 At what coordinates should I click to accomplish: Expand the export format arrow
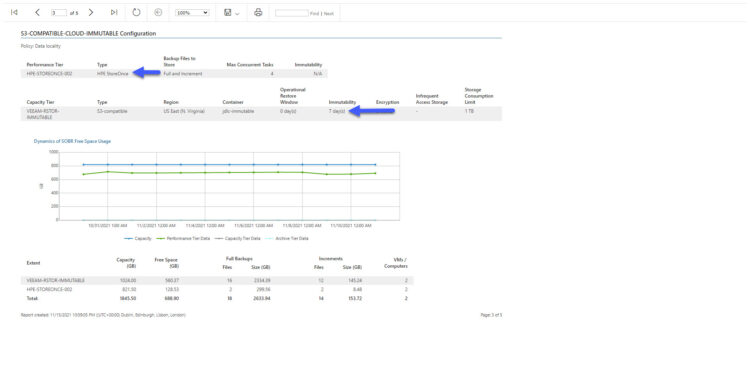237,13
